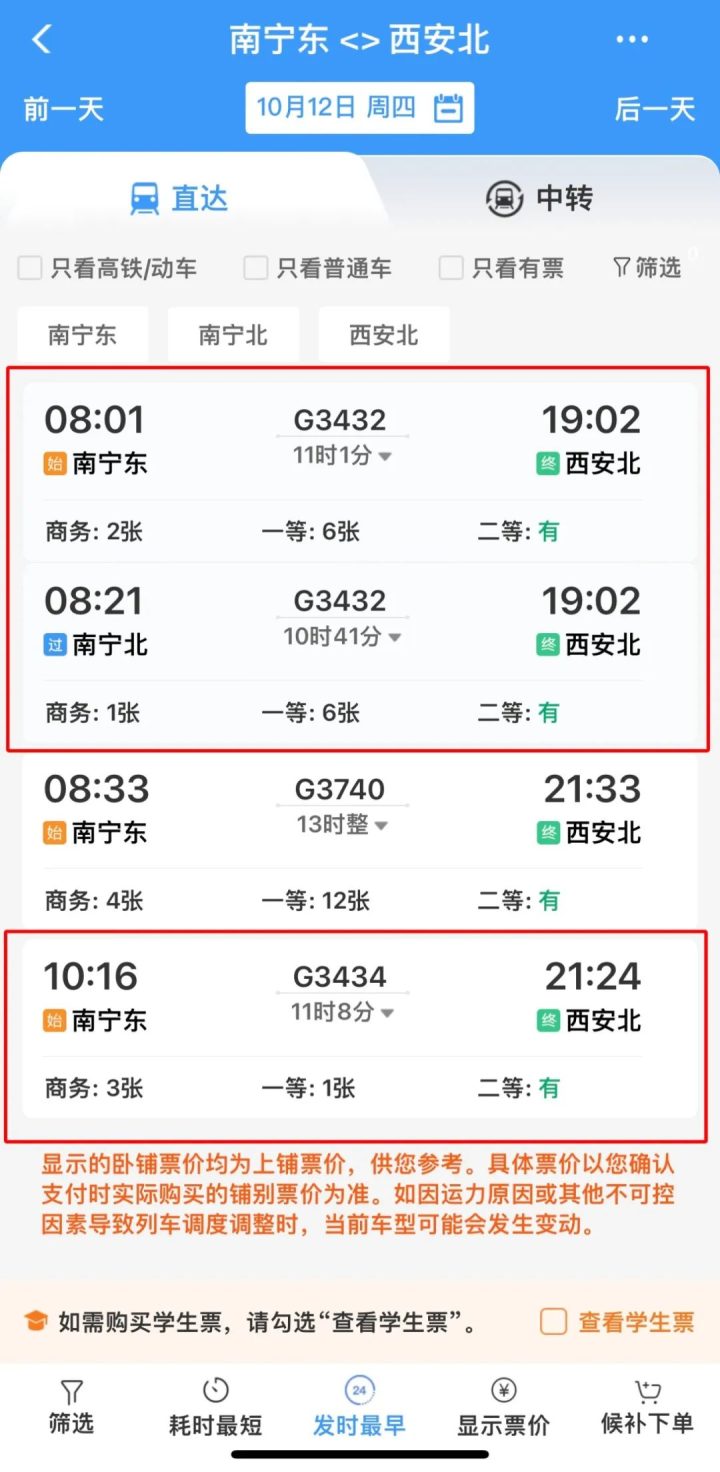Tap the back arrow icon
The image size is (720, 1472).
coord(41,40)
